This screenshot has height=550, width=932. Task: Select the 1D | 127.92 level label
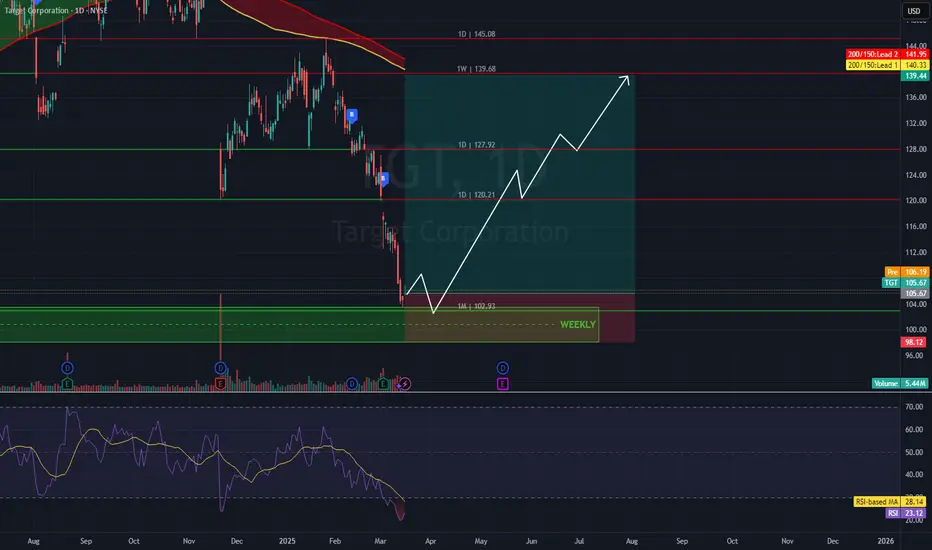476,145
